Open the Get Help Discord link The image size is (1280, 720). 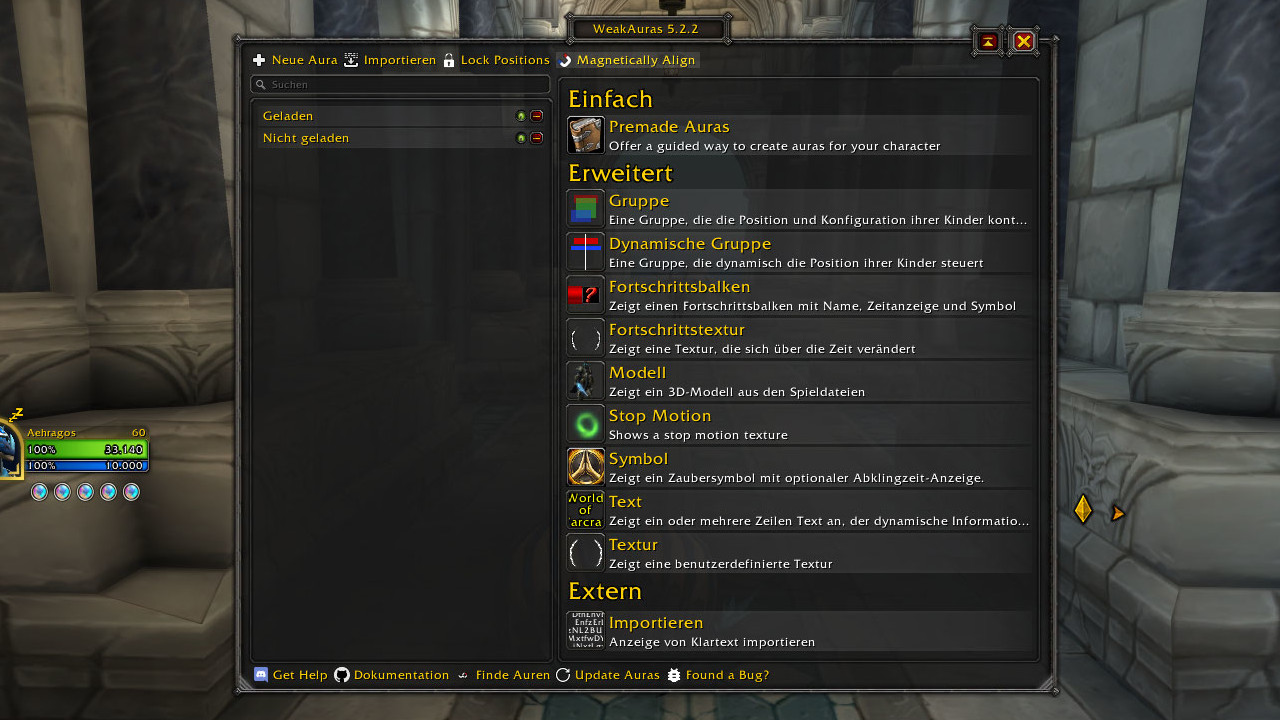[x=291, y=675]
